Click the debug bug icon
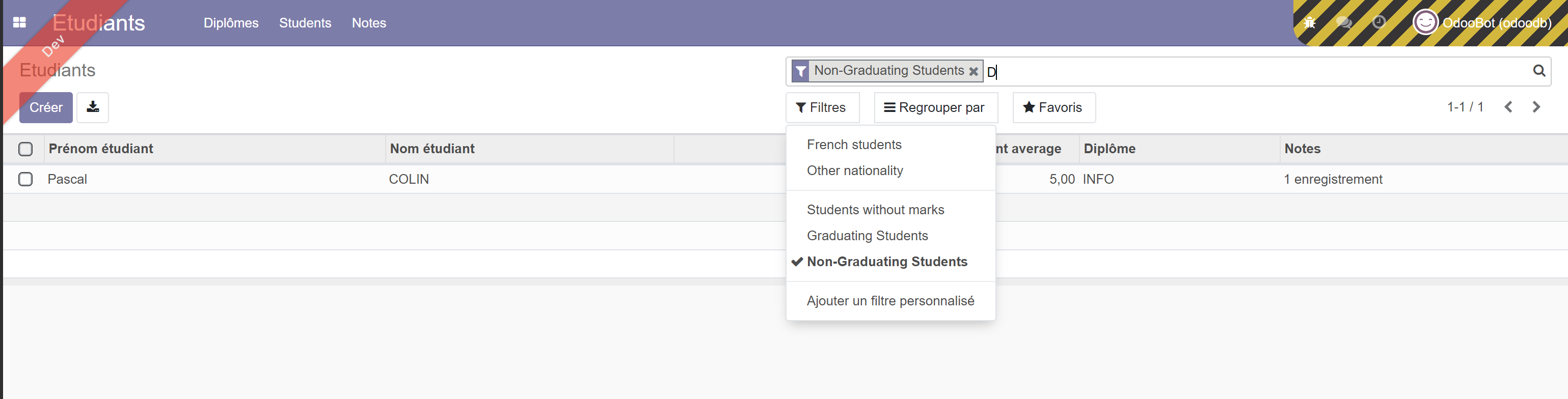Viewport: 1568px width, 399px height. [1309, 22]
